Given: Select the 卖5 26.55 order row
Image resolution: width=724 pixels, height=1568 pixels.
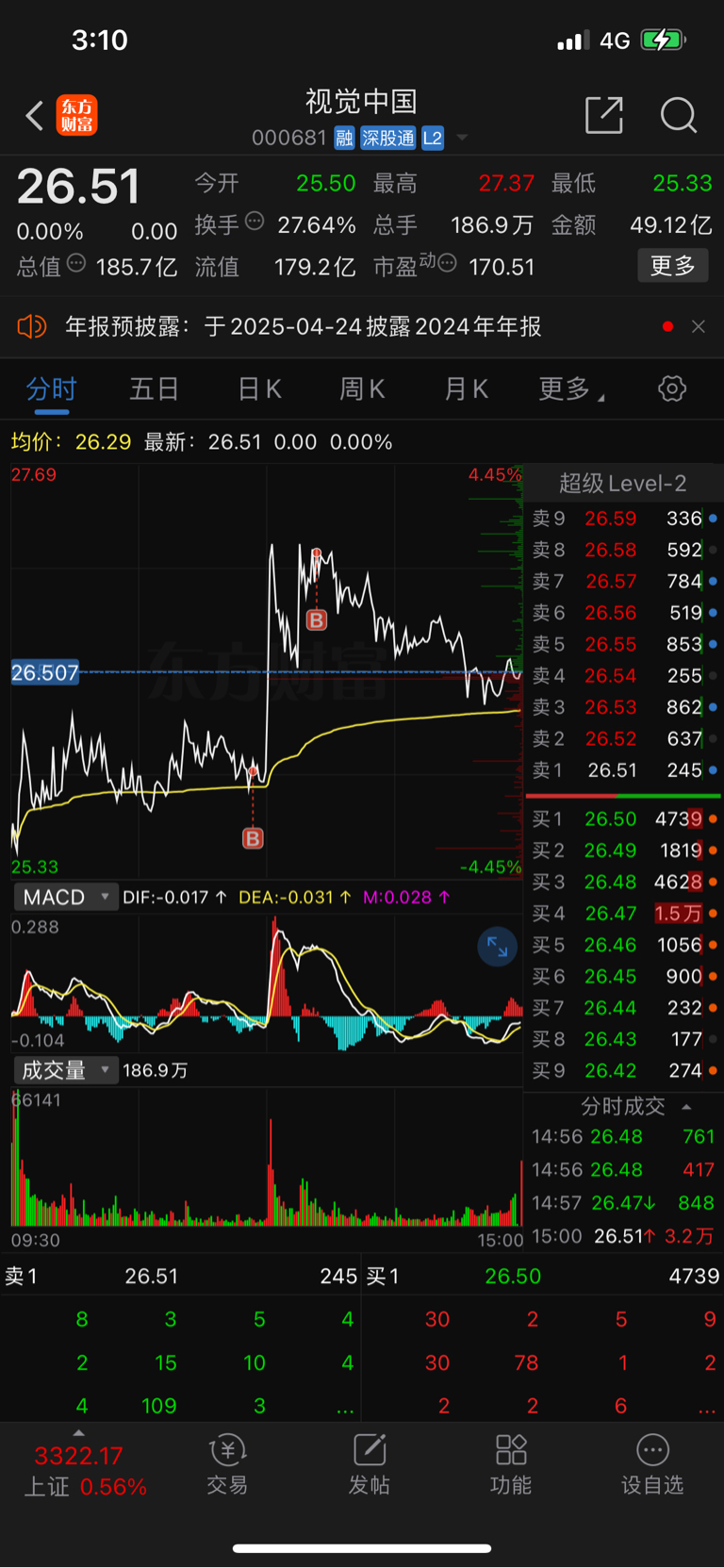Looking at the screenshot, I should pyautogui.click(x=623, y=644).
